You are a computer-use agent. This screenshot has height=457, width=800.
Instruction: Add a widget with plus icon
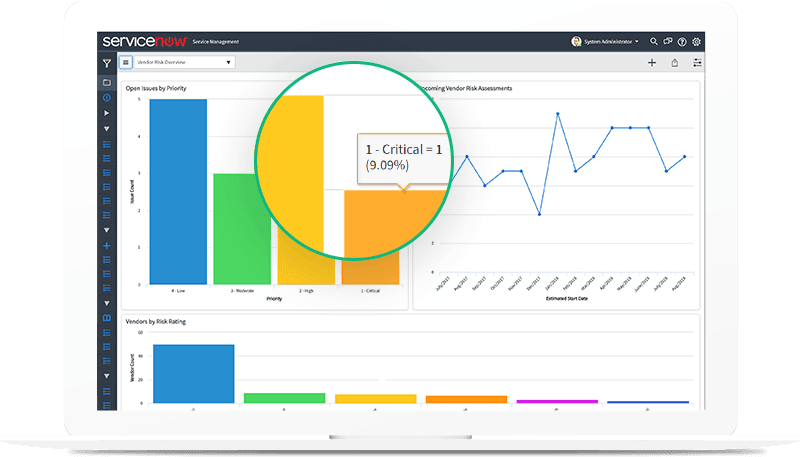point(652,63)
